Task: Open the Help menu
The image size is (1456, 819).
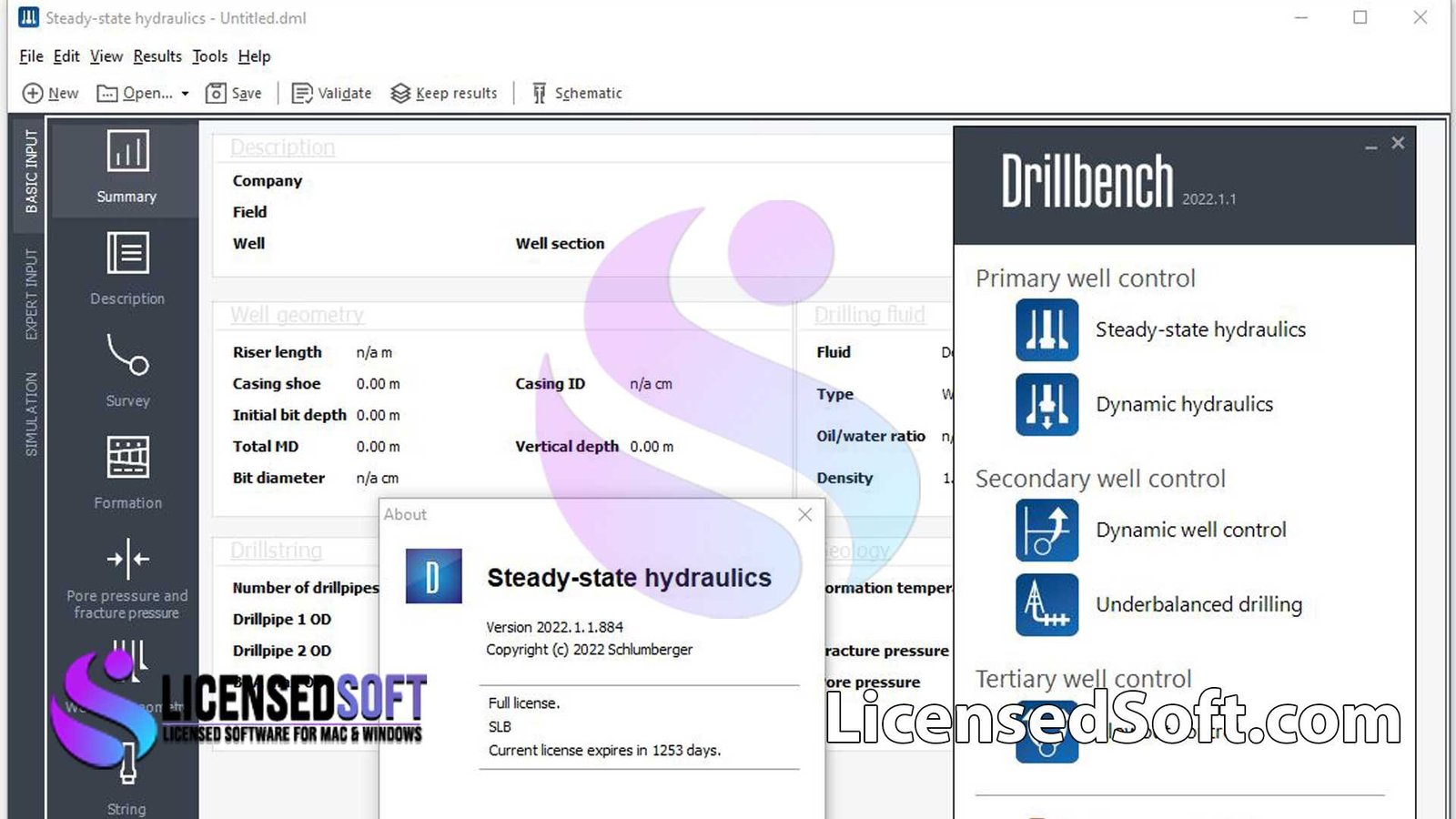Action: [x=255, y=56]
